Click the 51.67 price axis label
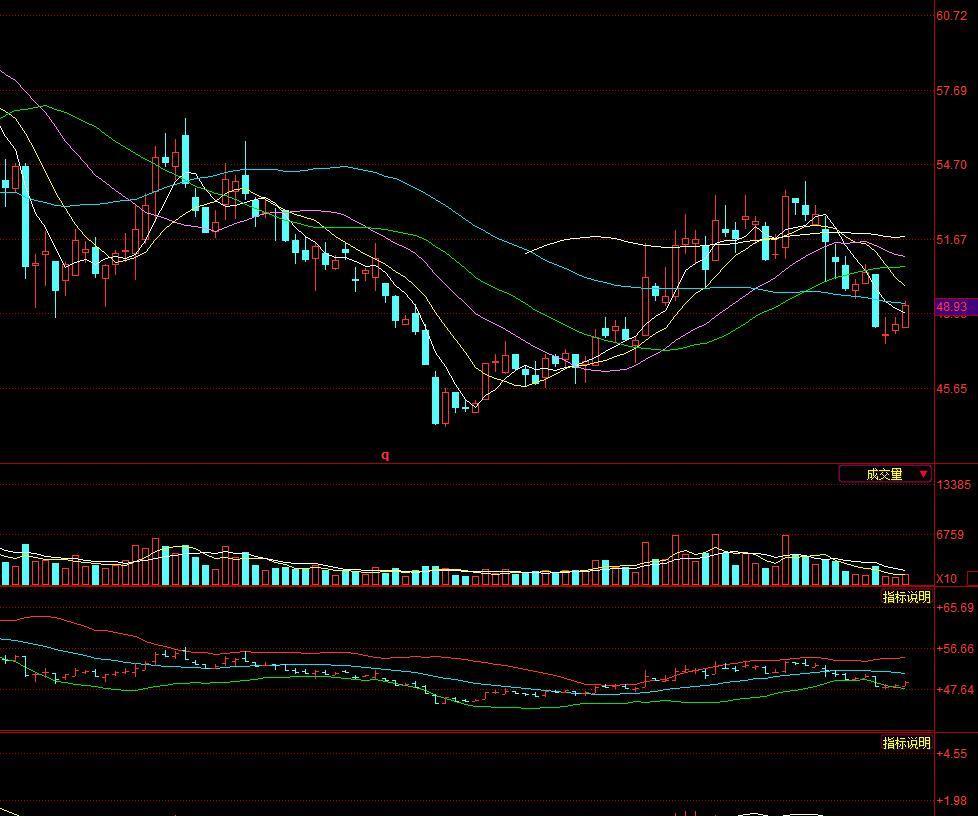The height and width of the screenshot is (816, 978). [952, 240]
